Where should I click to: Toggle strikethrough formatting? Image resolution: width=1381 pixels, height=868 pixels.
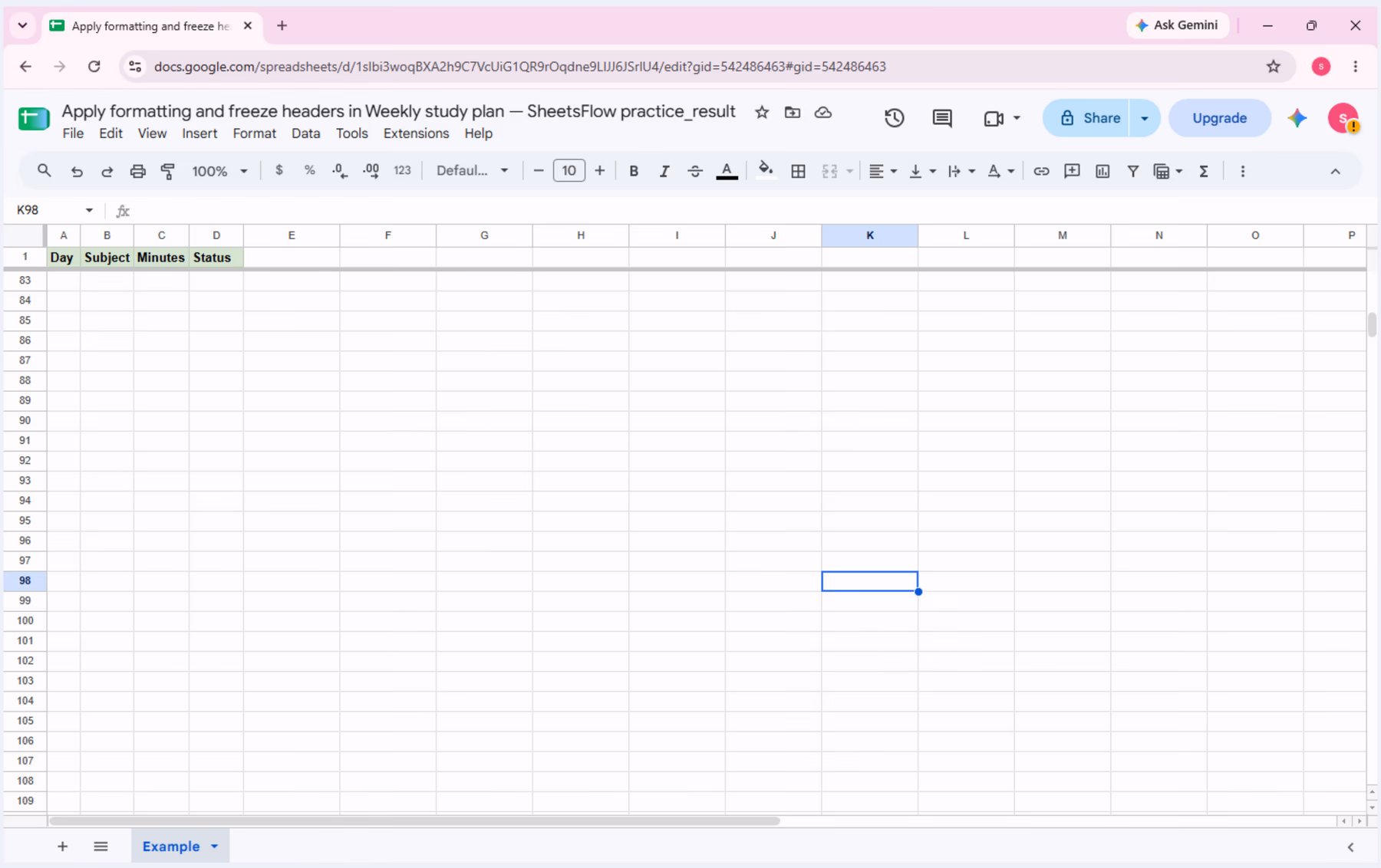695,171
